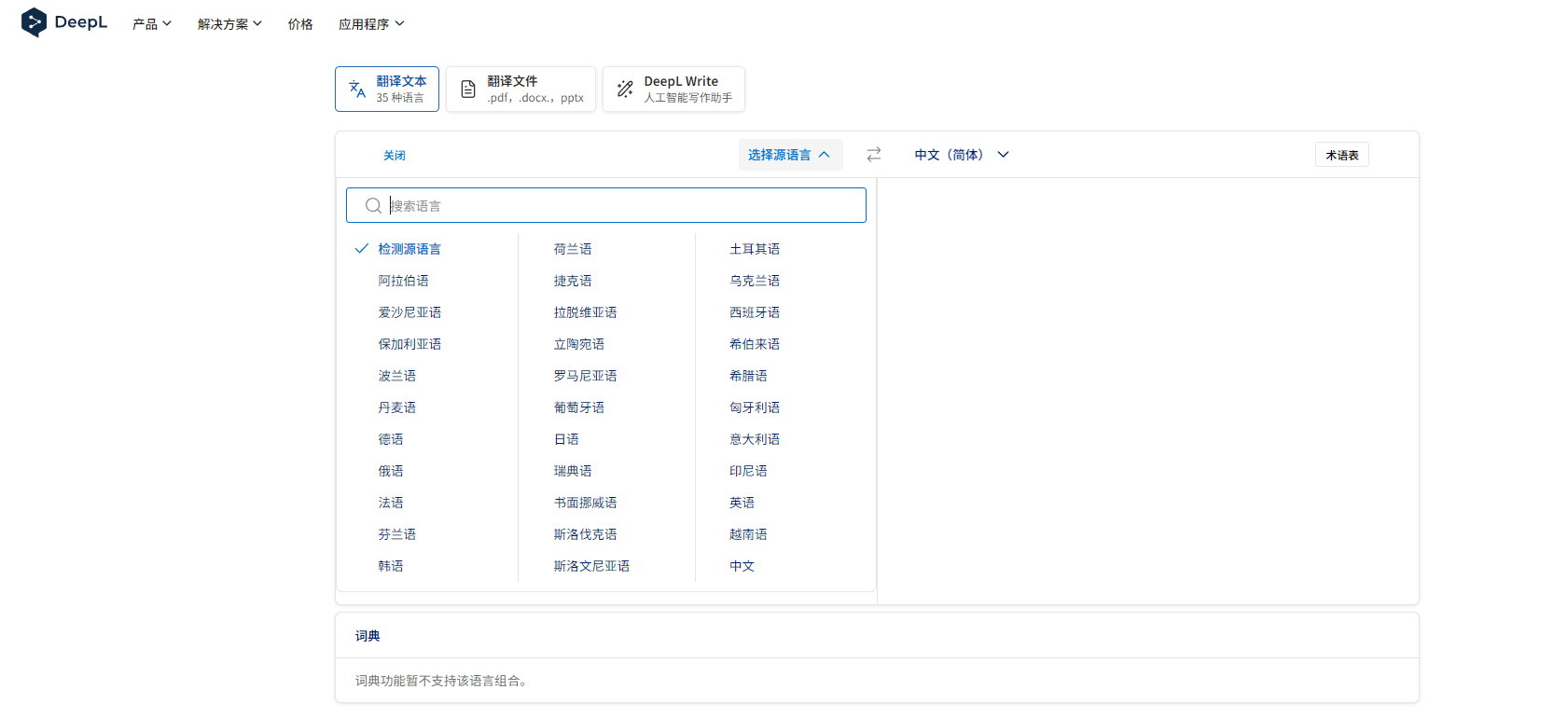The width and height of the screenshot is (1568, 718).
Task: Click the translate text icon
Action: point(357,89)
